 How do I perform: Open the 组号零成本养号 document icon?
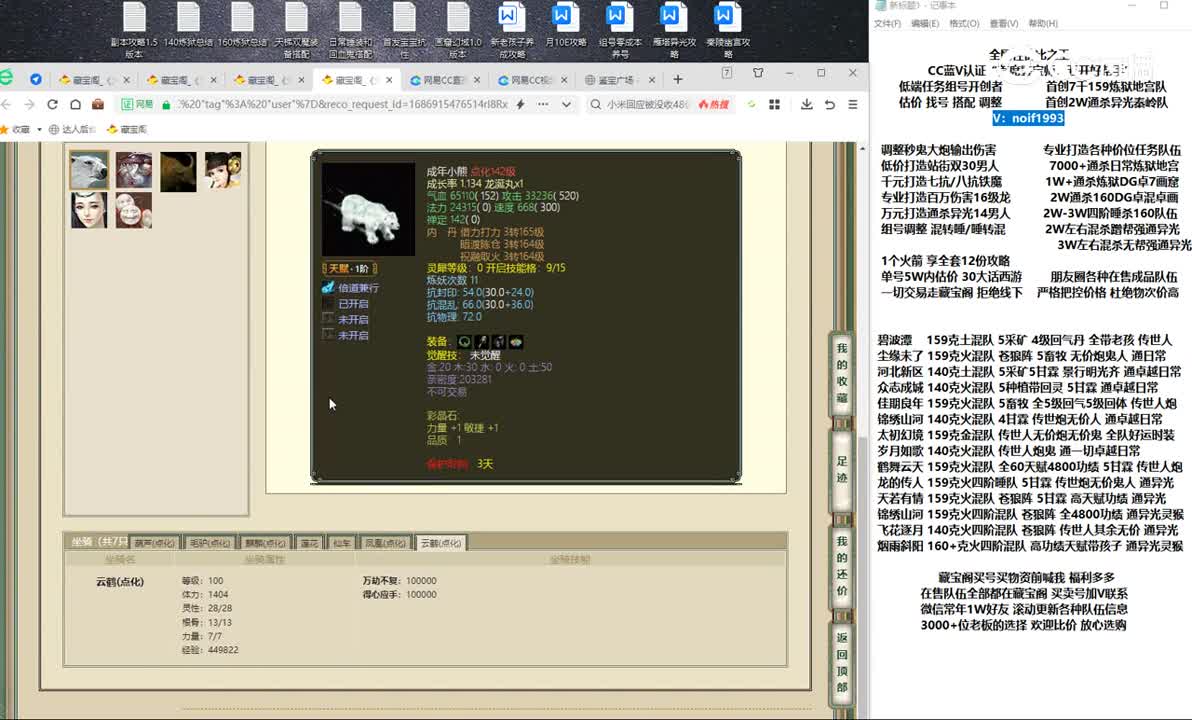tap(620, 30)
